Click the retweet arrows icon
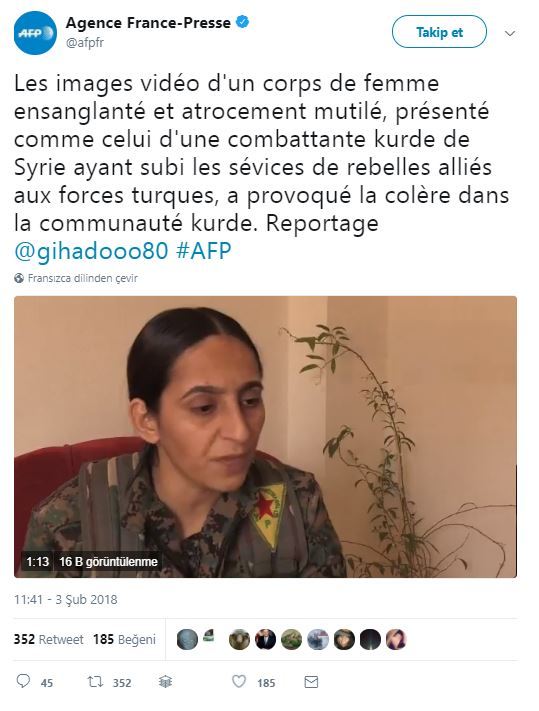The width and height of the screenshot is (539, 711). point(95,682)
